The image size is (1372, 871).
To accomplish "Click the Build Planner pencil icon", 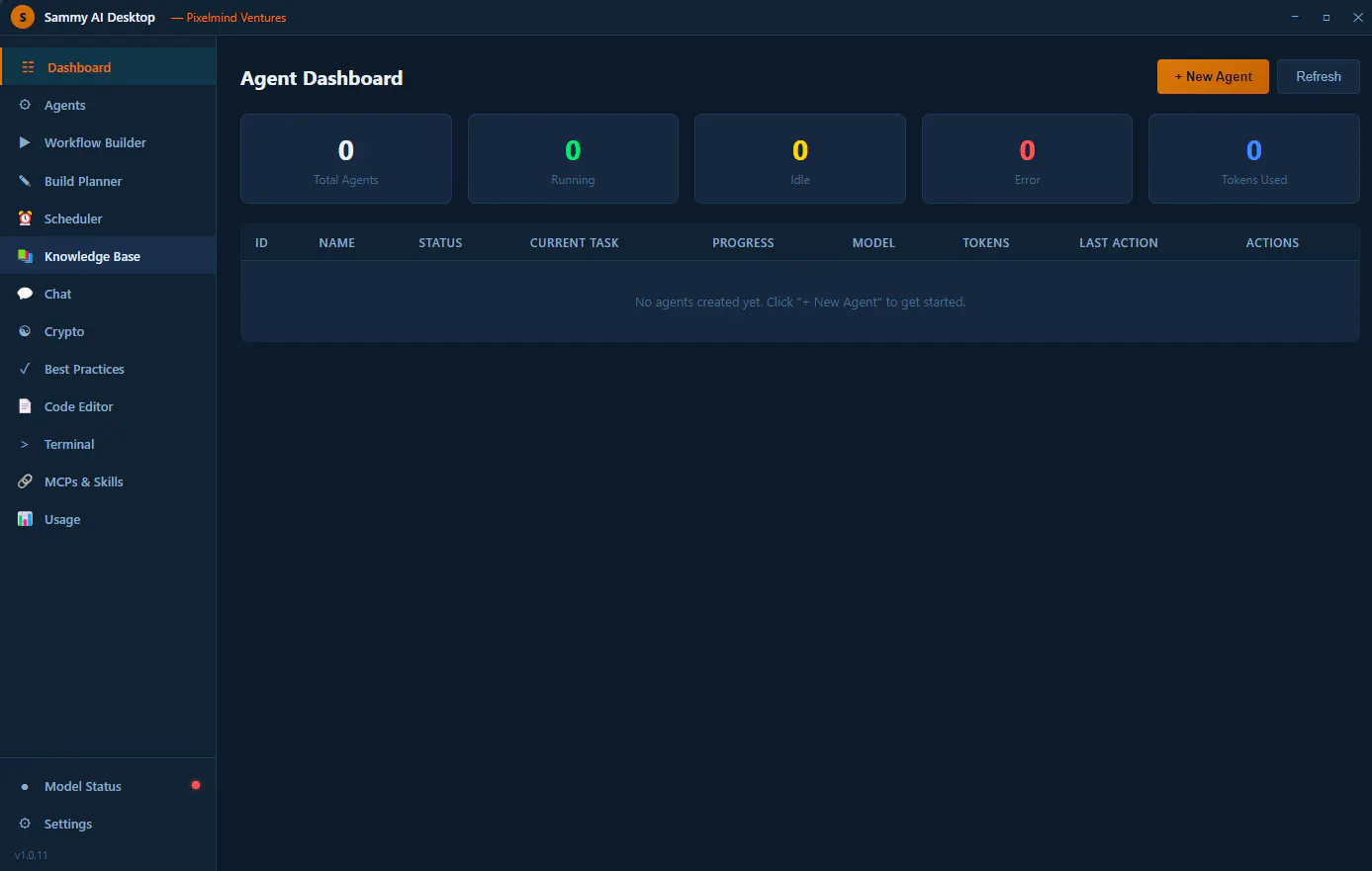I will point(25,181).
